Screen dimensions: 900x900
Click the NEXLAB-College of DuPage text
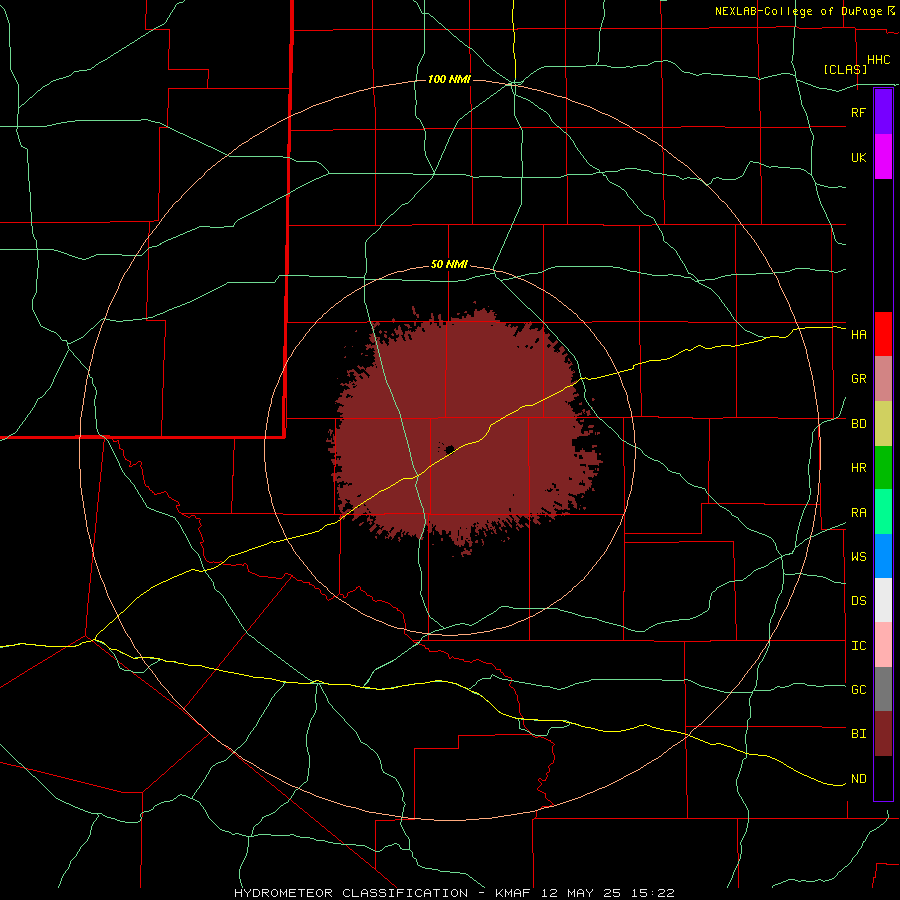800,11
